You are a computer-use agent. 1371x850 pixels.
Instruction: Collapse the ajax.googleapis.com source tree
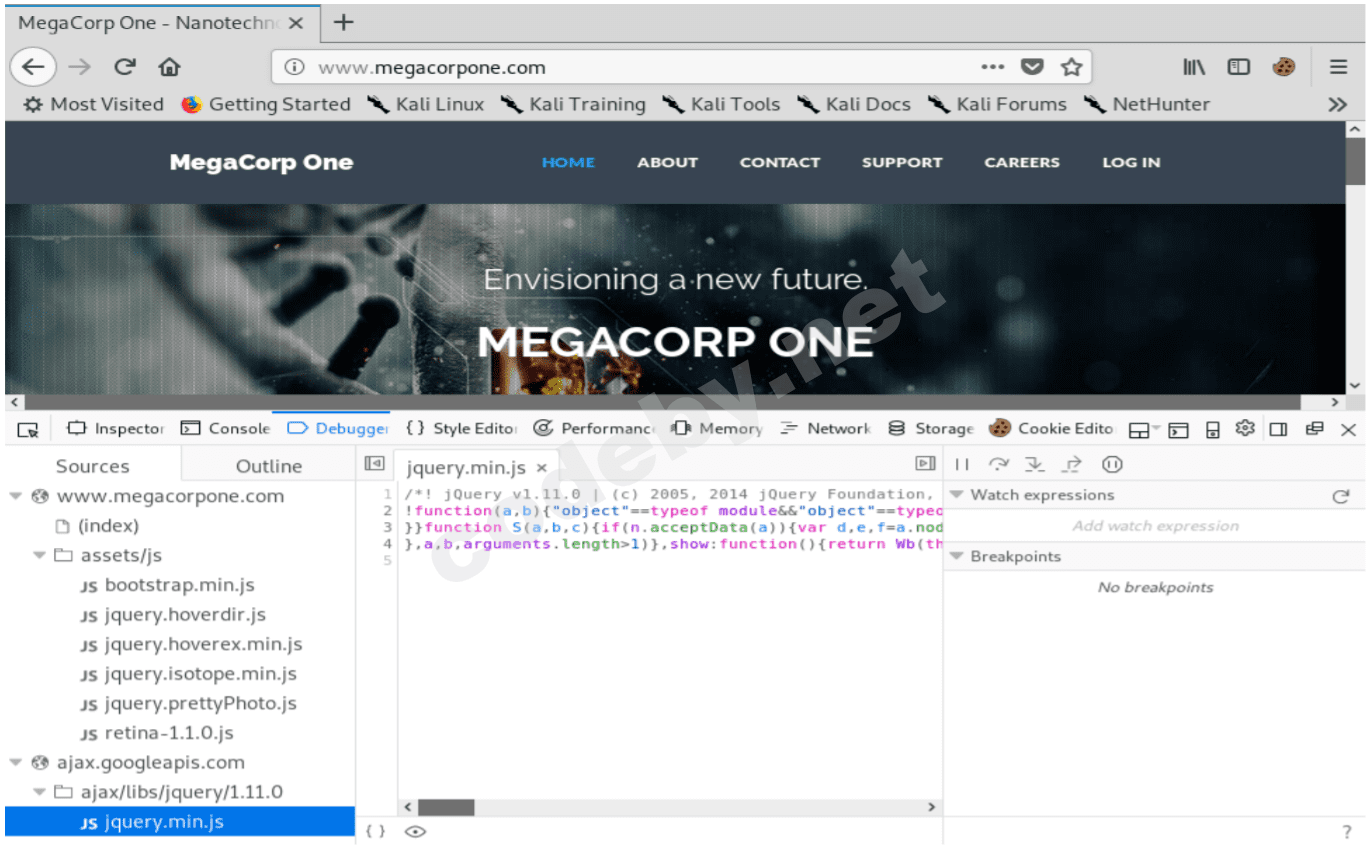[16, 762]
